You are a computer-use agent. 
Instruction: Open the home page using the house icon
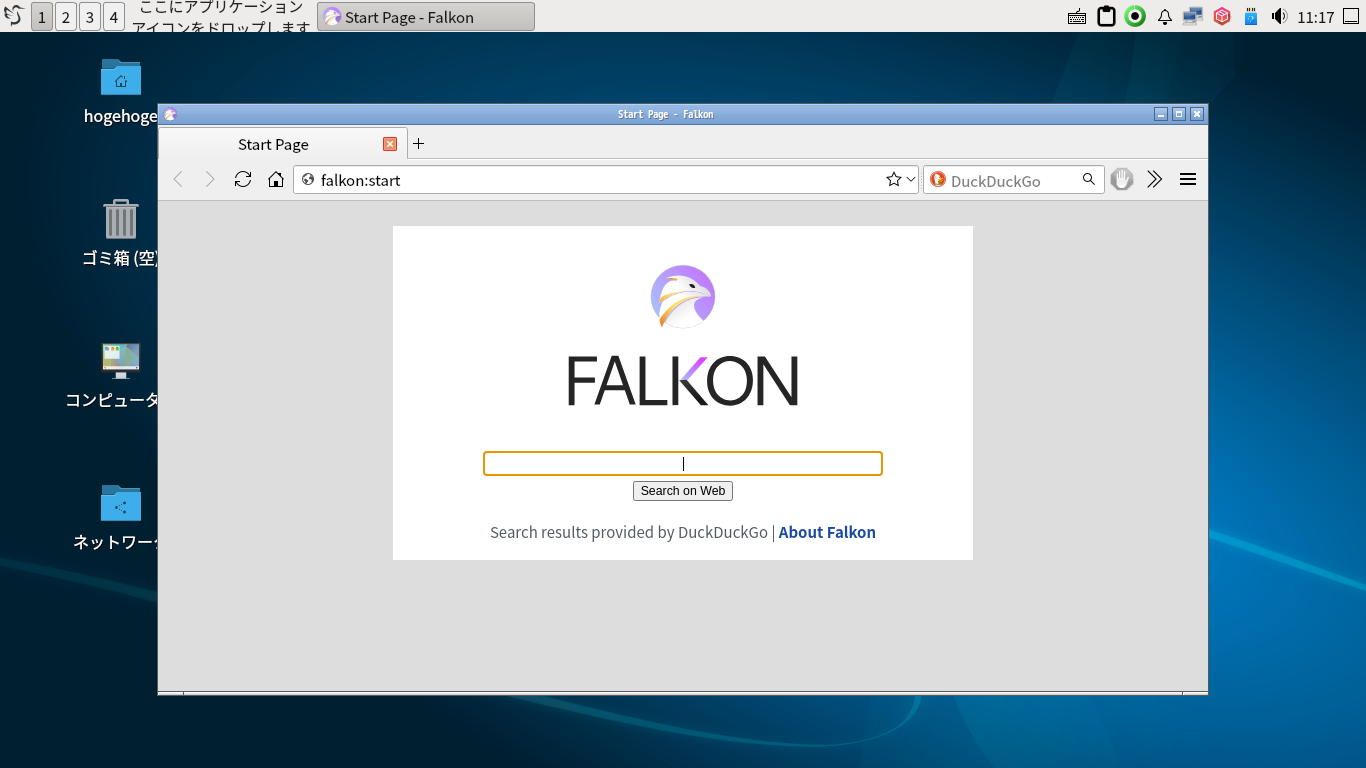[276, 179]
